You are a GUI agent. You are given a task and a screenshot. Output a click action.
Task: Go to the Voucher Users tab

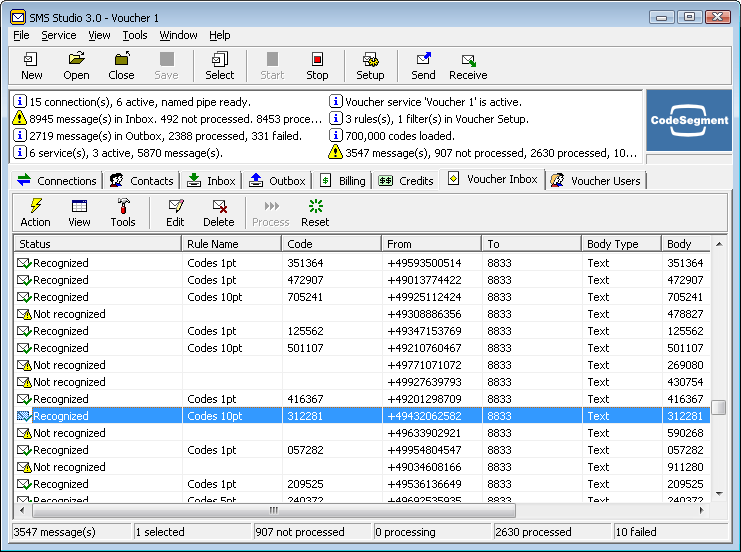[596, 181]
